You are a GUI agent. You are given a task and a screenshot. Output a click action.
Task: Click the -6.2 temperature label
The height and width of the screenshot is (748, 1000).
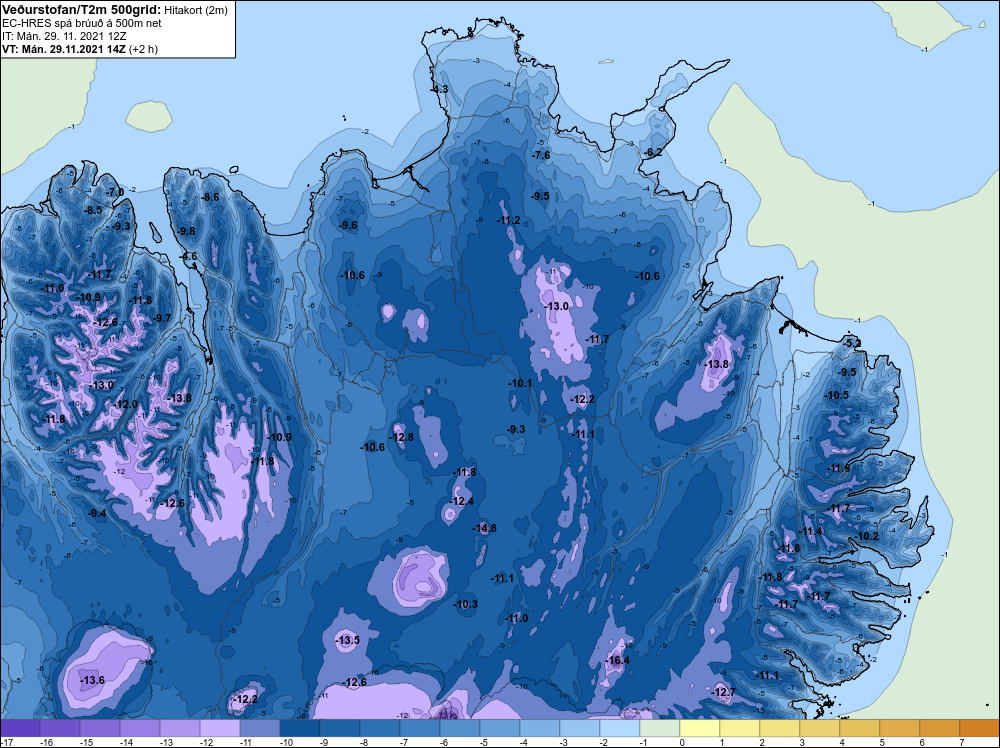pos(654,152)
